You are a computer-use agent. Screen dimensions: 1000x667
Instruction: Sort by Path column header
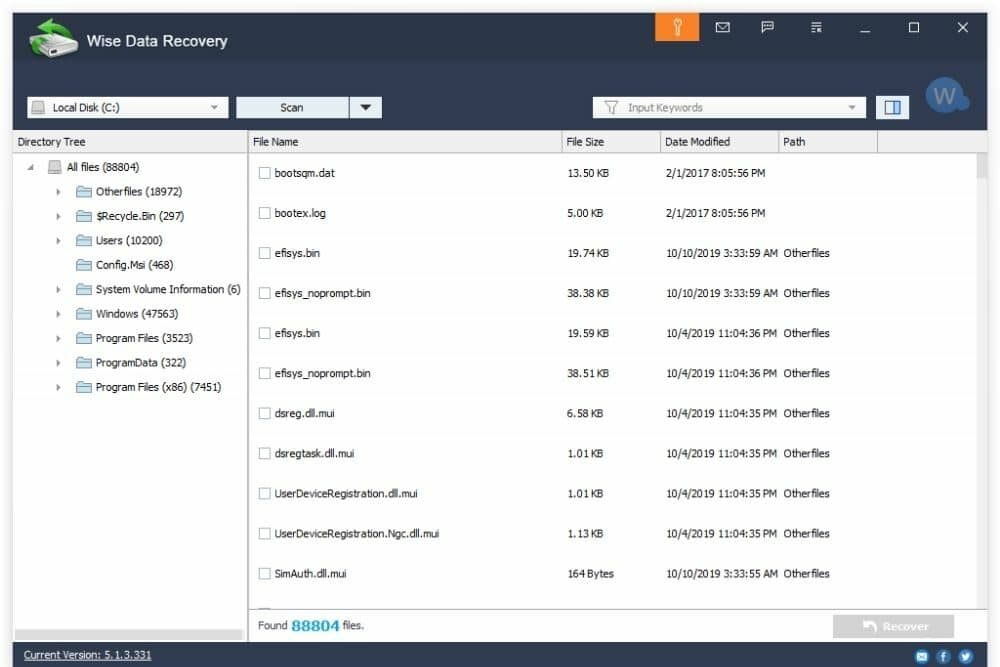[x=828, y=142]
